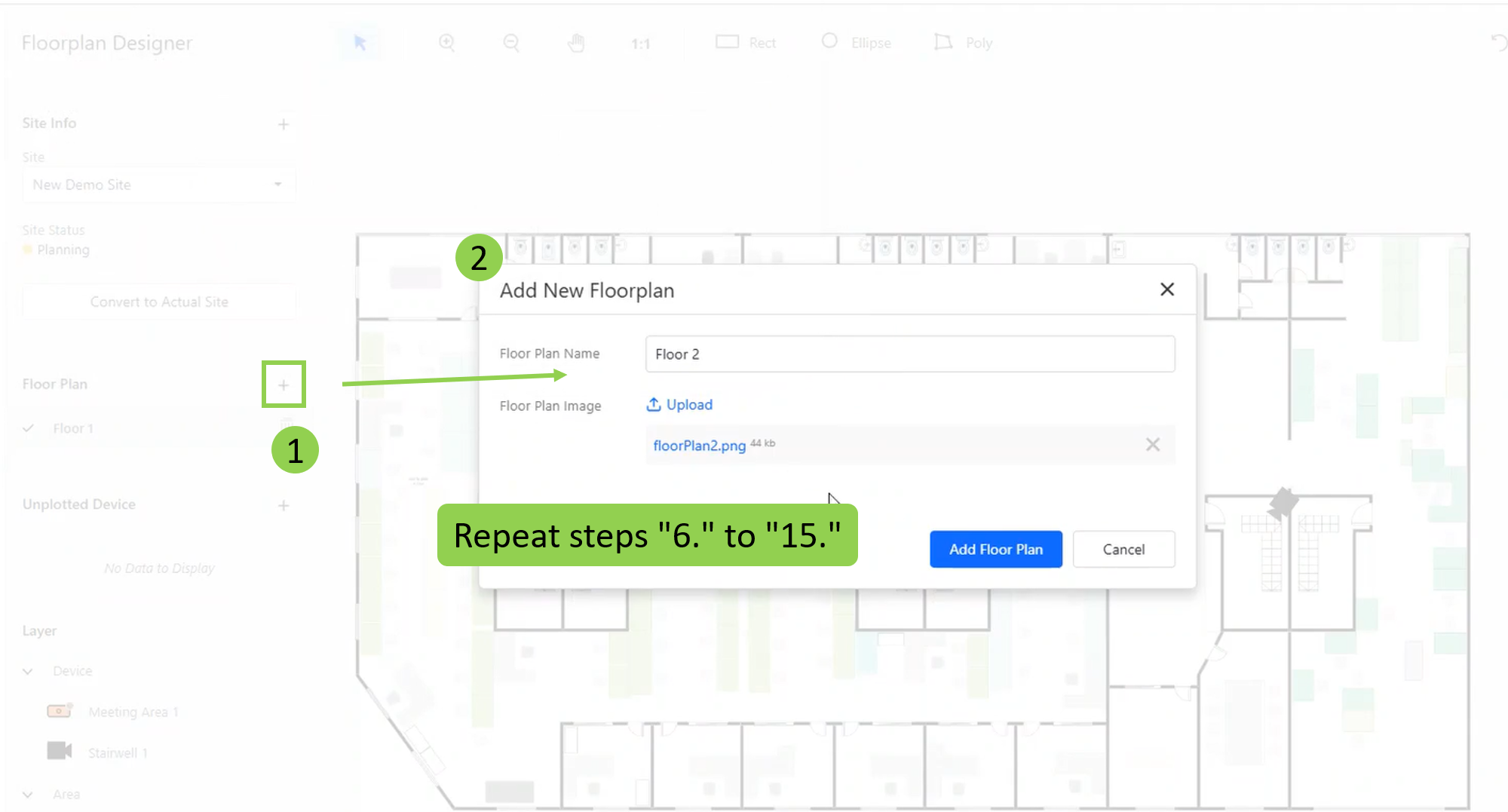Viewport: 1508px width, 812px height.
Task: Click the plus icon beside Site Info
Action: coord(284,124)
